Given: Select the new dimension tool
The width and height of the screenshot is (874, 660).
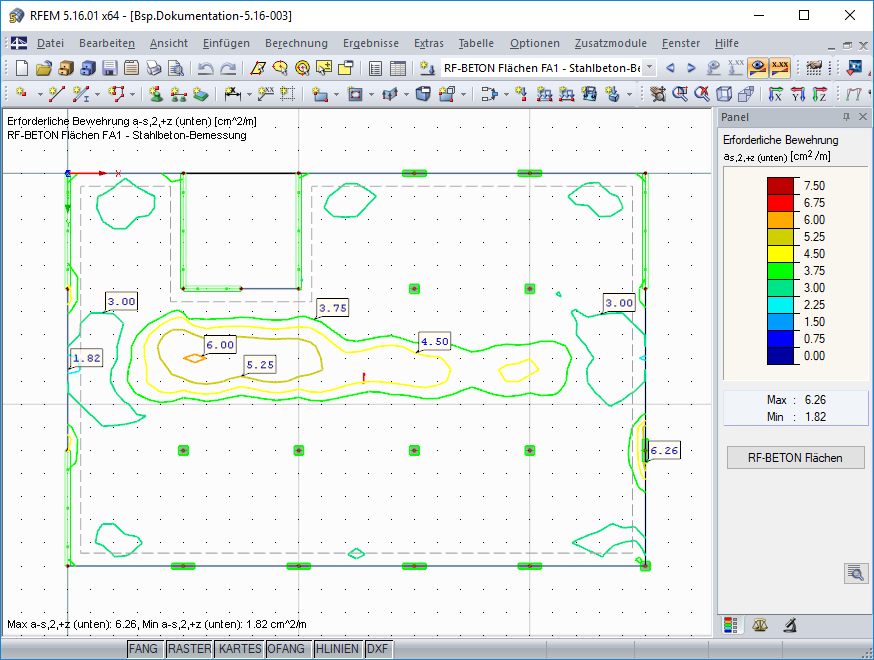Looking at the screenshot, I should (232, 94).
